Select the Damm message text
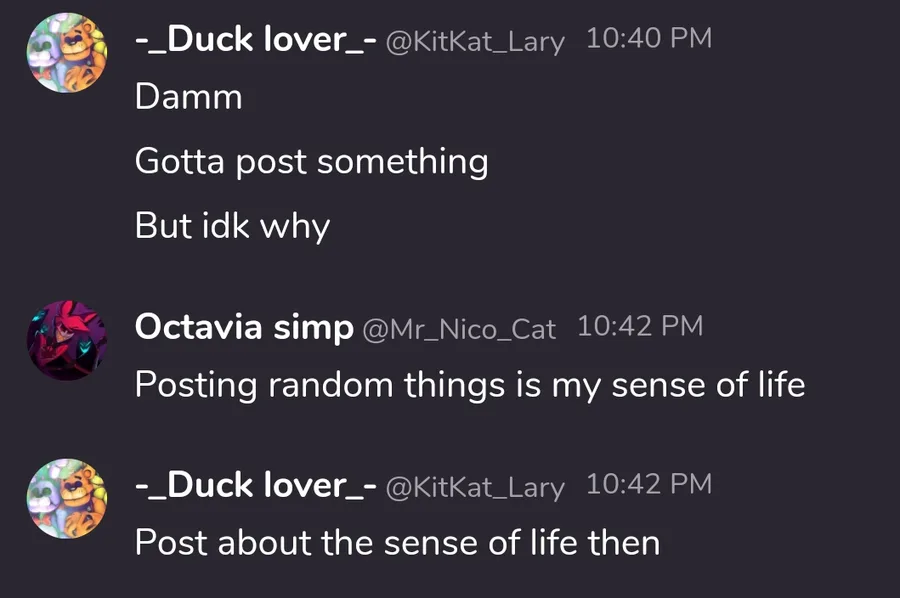Viewport: 900px width, 598px height. [x=189, y=96]
